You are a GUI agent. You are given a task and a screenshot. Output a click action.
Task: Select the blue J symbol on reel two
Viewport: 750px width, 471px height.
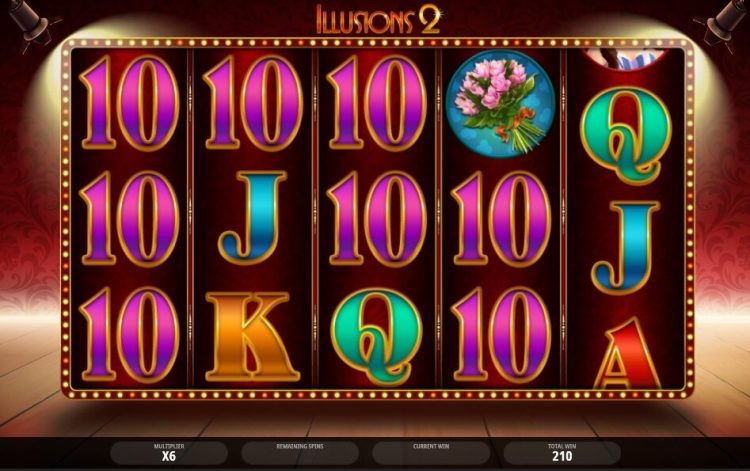(x=252, y=218)
